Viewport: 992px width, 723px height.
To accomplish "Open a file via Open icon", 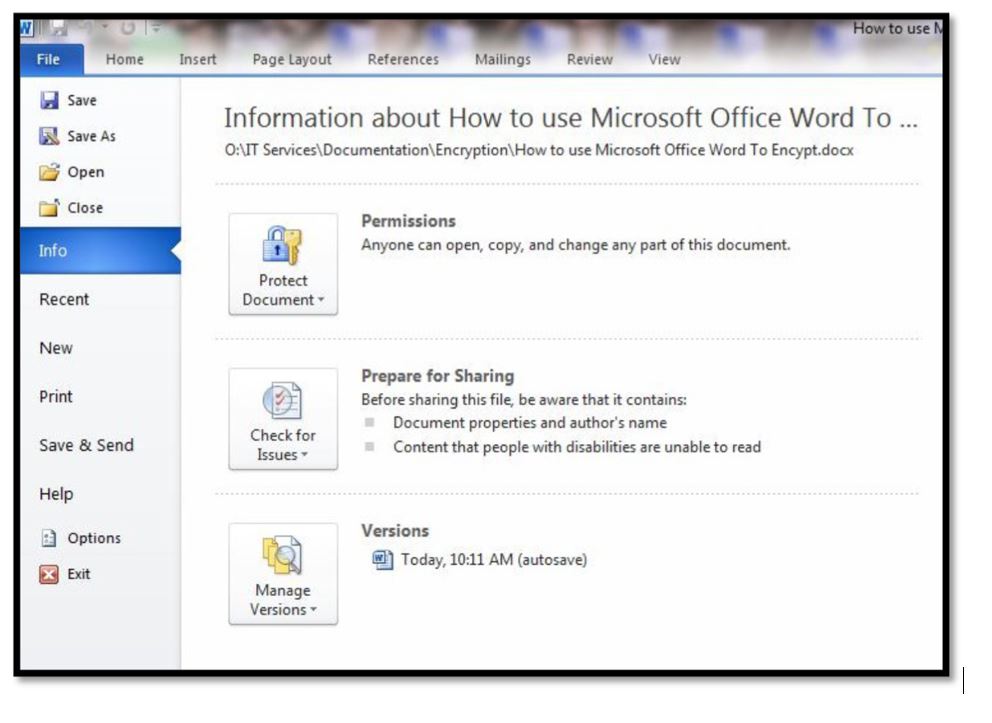I will 49,173.
